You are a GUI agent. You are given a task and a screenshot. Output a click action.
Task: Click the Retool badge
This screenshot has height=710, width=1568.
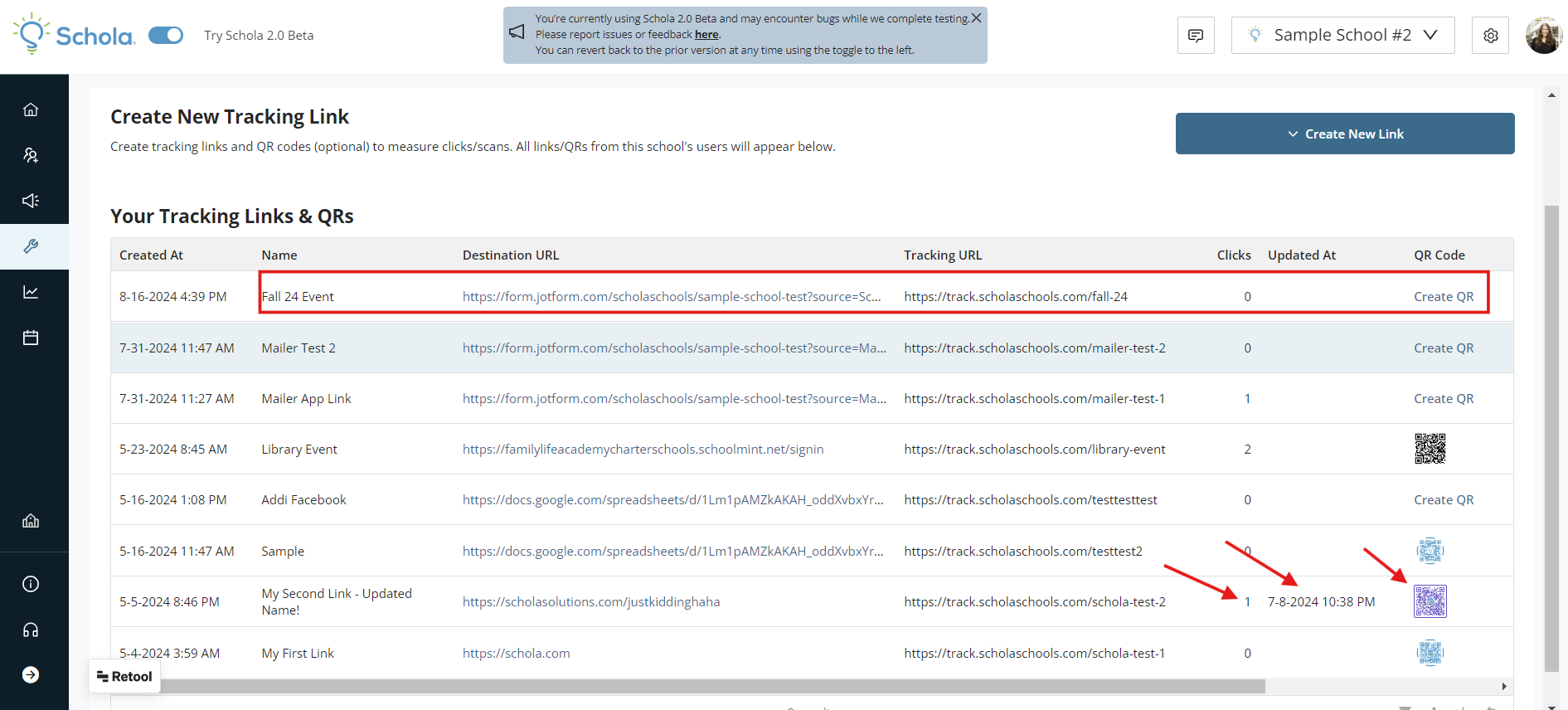coord(124,677)
